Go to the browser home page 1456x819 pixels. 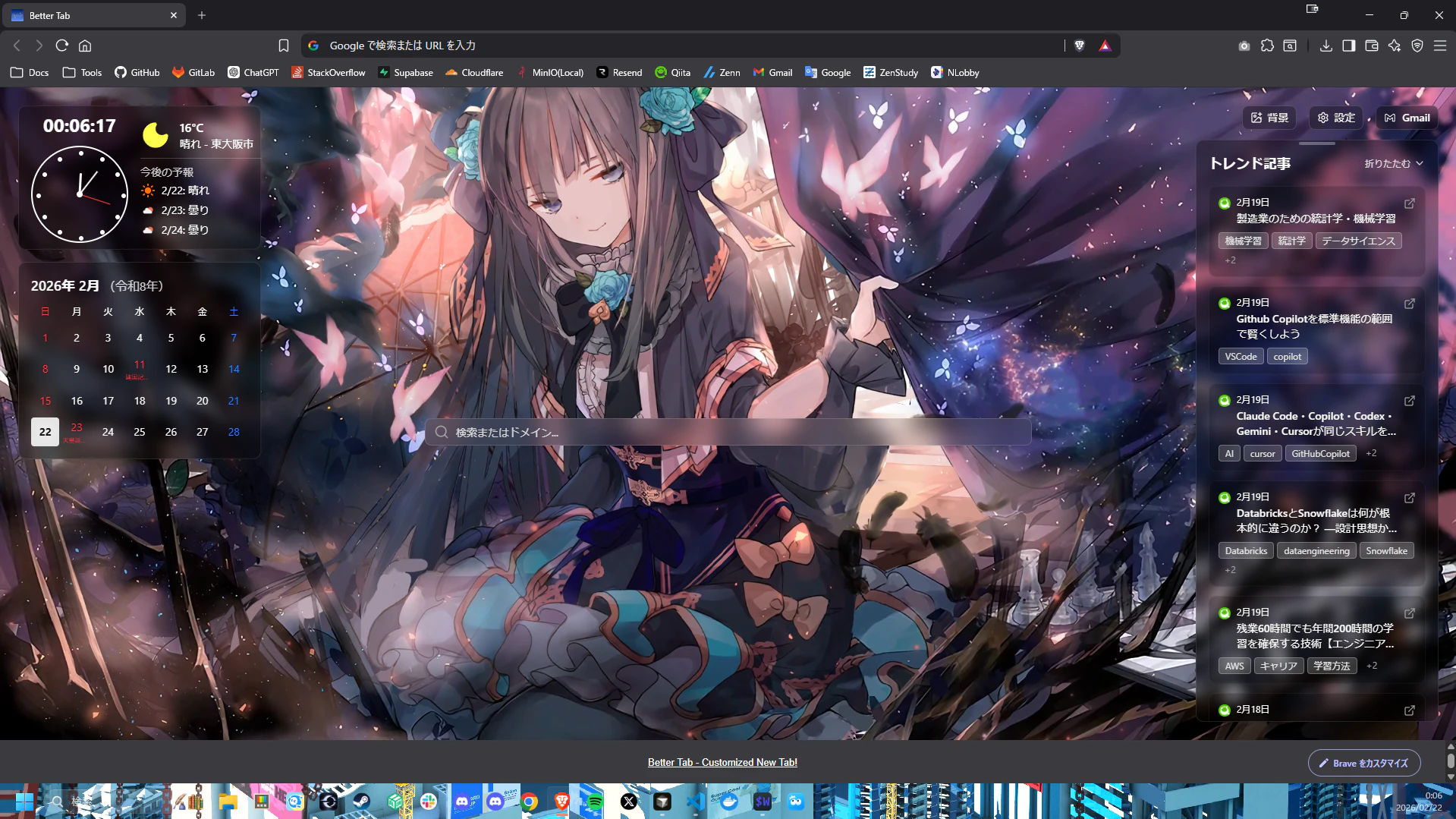tap(85, 46)
